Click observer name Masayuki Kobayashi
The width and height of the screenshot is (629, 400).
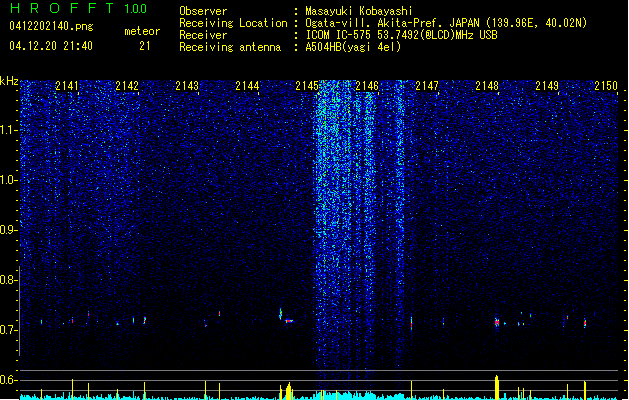click(359, 11)
